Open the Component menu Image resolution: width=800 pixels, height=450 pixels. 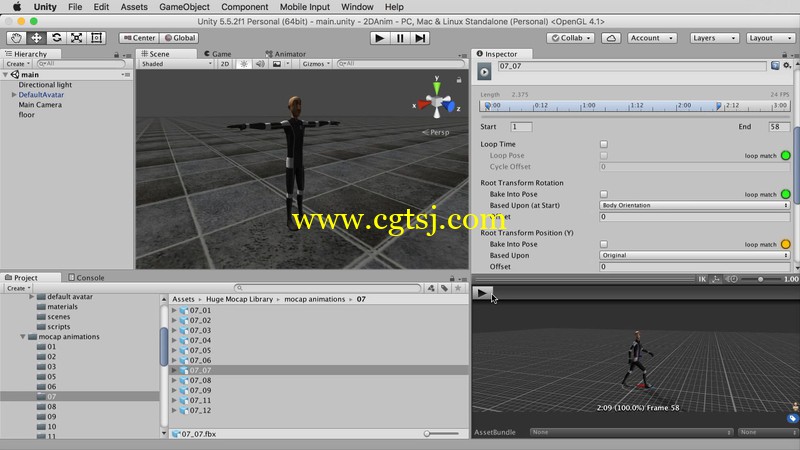(244, 7)
